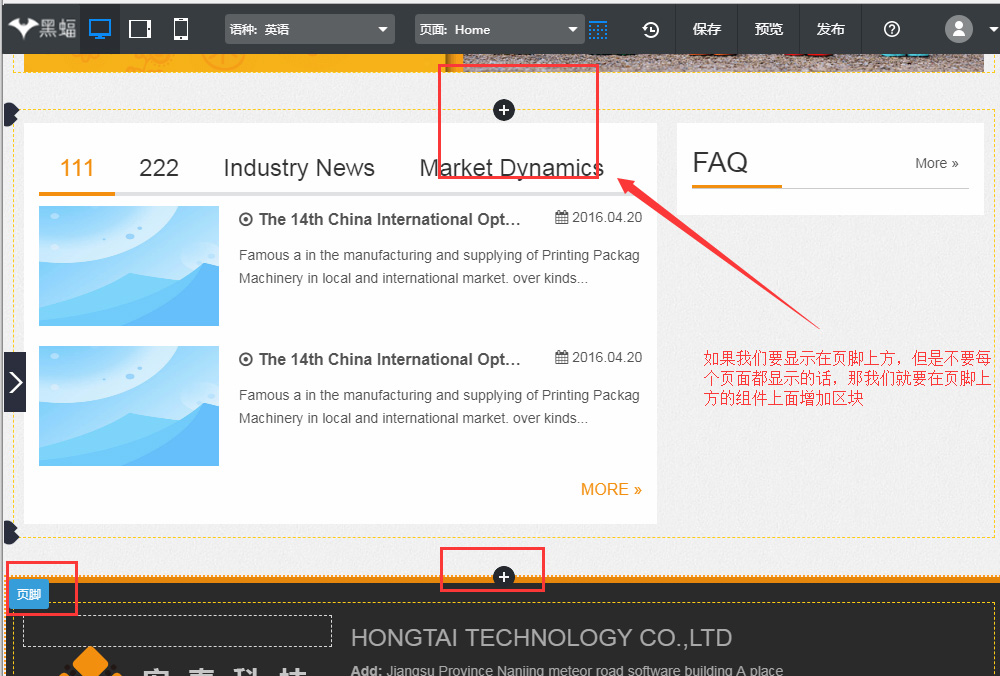The height and width of the screenshot is (676, 1000).
Task: Click the 预览 preview button
Action: (x=769, y=30)
